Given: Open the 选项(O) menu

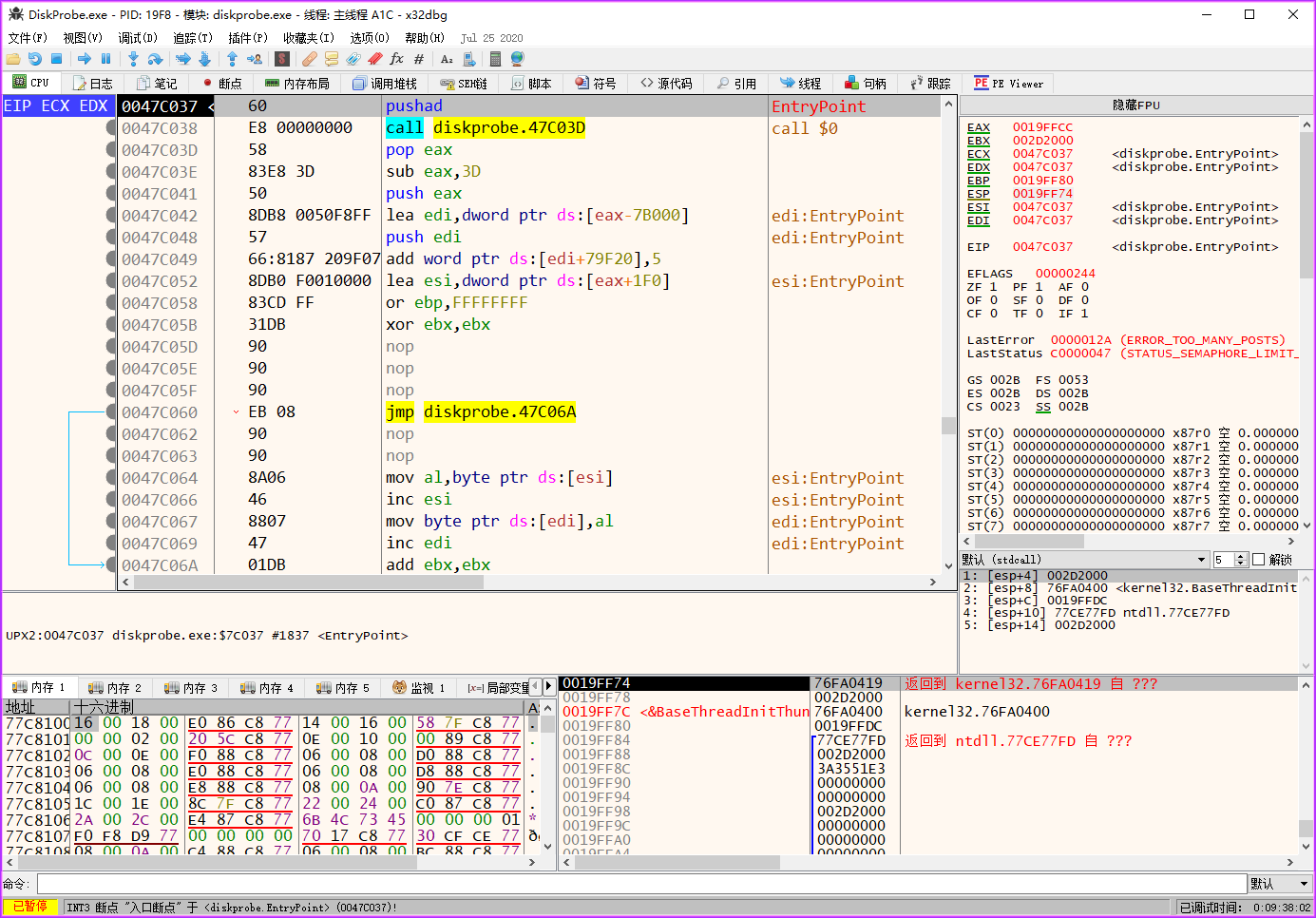Looking at the screenshot, I should pyautogui.click(x=370, y=38).
